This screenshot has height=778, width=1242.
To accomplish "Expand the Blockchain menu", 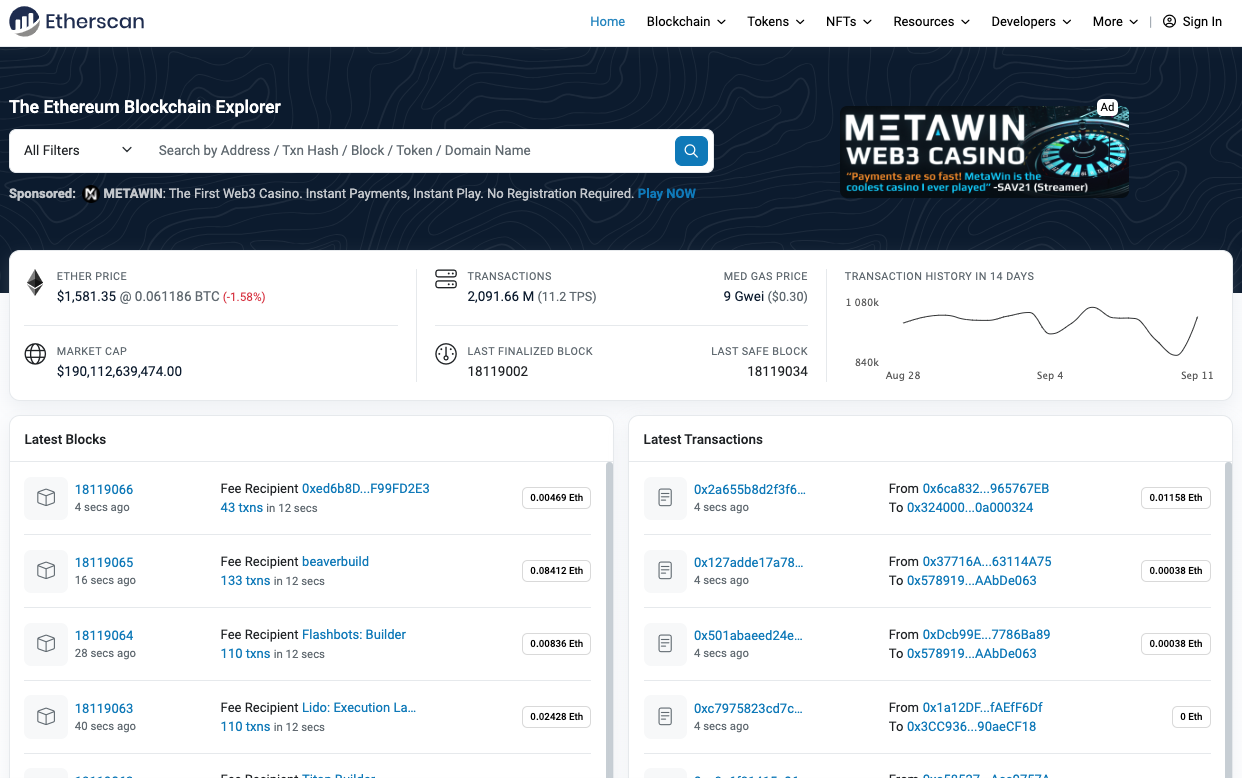I will click(686, 22).
